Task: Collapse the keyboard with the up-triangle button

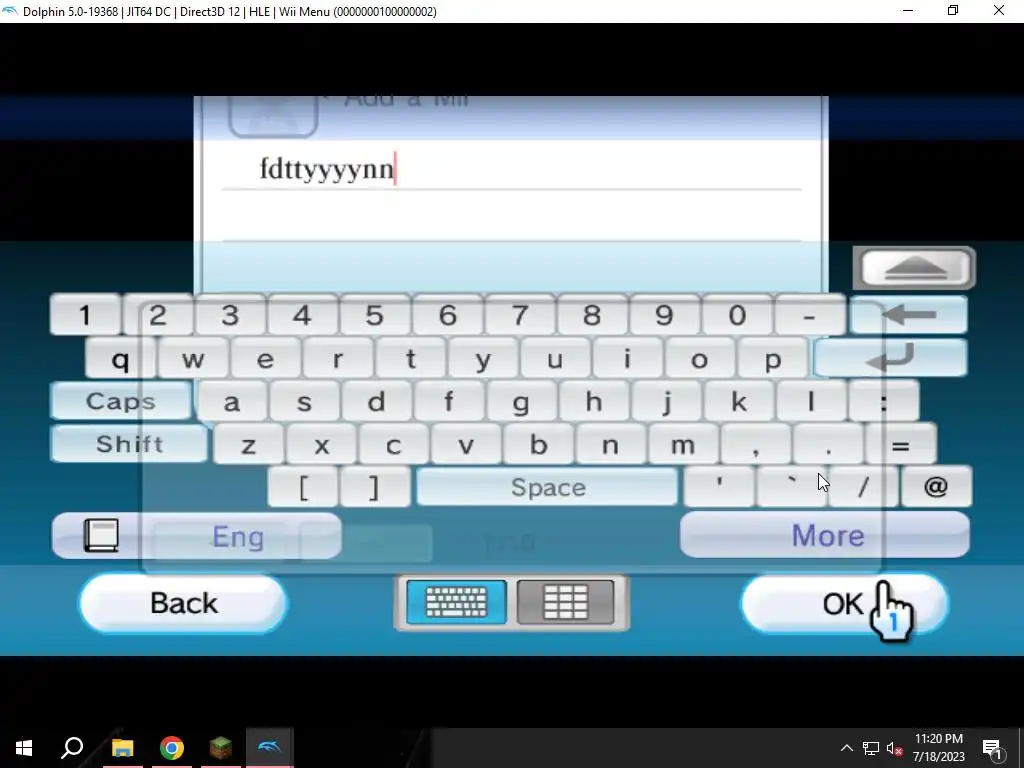Action: [x=914, y=268]
